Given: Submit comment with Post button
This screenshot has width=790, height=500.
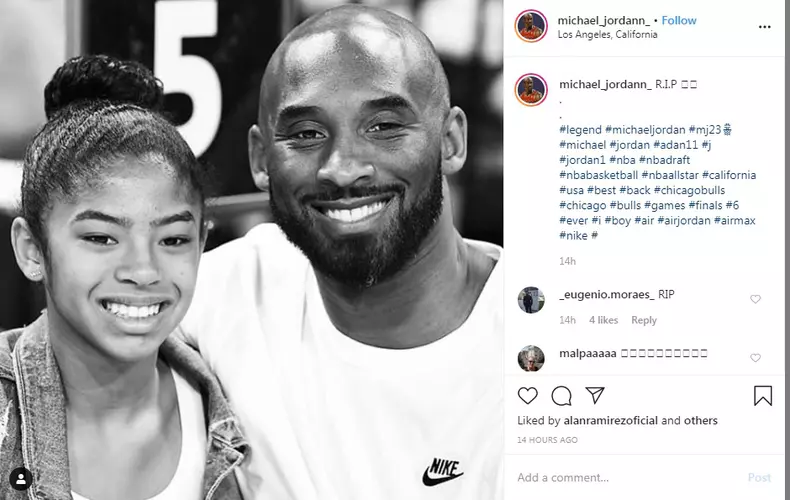Looking at the screenshot, I should pyautogui.click(x=759, y=477).
